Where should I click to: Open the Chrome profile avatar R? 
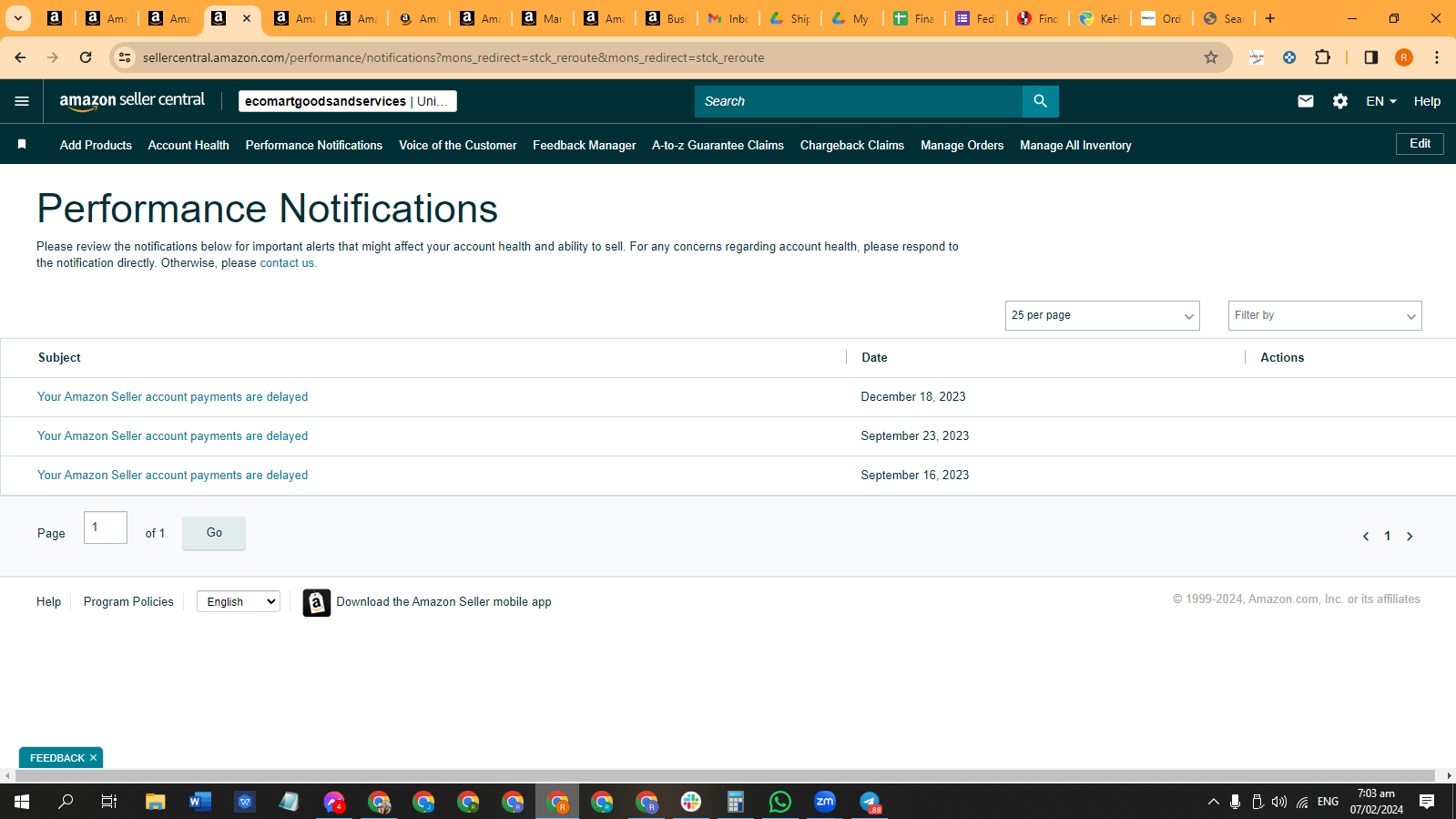click(x=1404, y=57)
